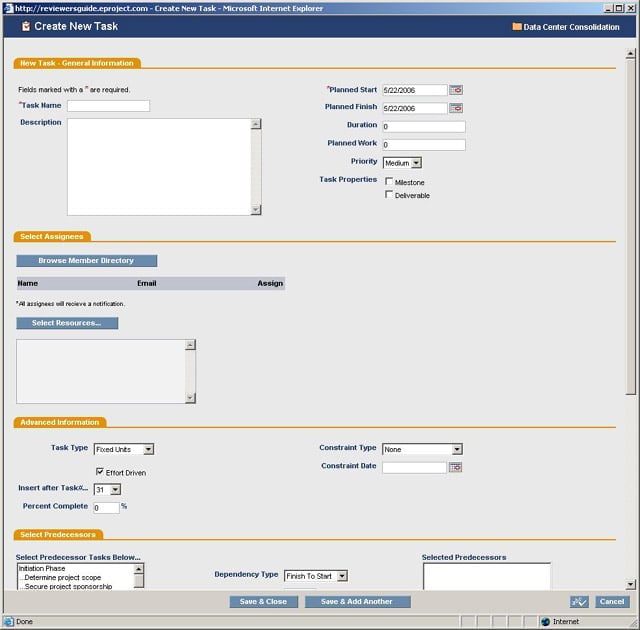Click the spell check icon beside Cancel
640x630 pixels.
pyautogui.click(x=579, y=601)
